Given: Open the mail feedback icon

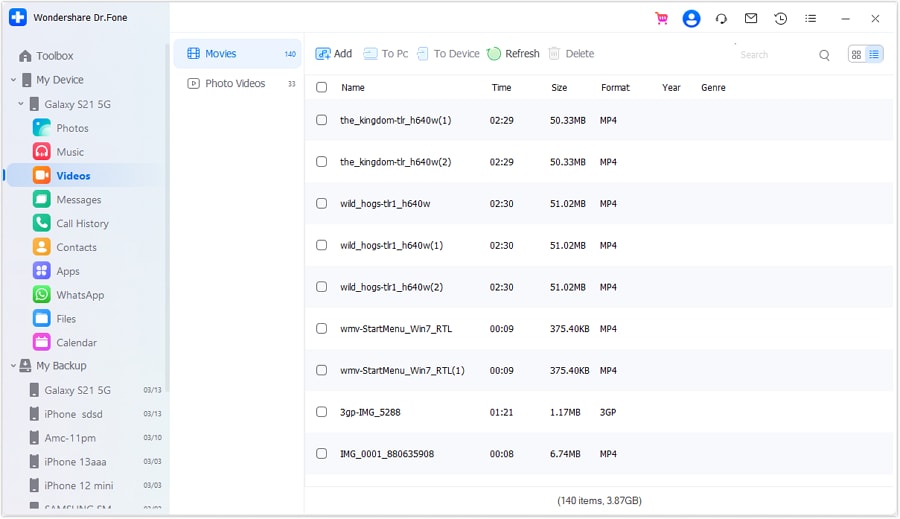Looking at the screenshot, I should coord(751,18).
